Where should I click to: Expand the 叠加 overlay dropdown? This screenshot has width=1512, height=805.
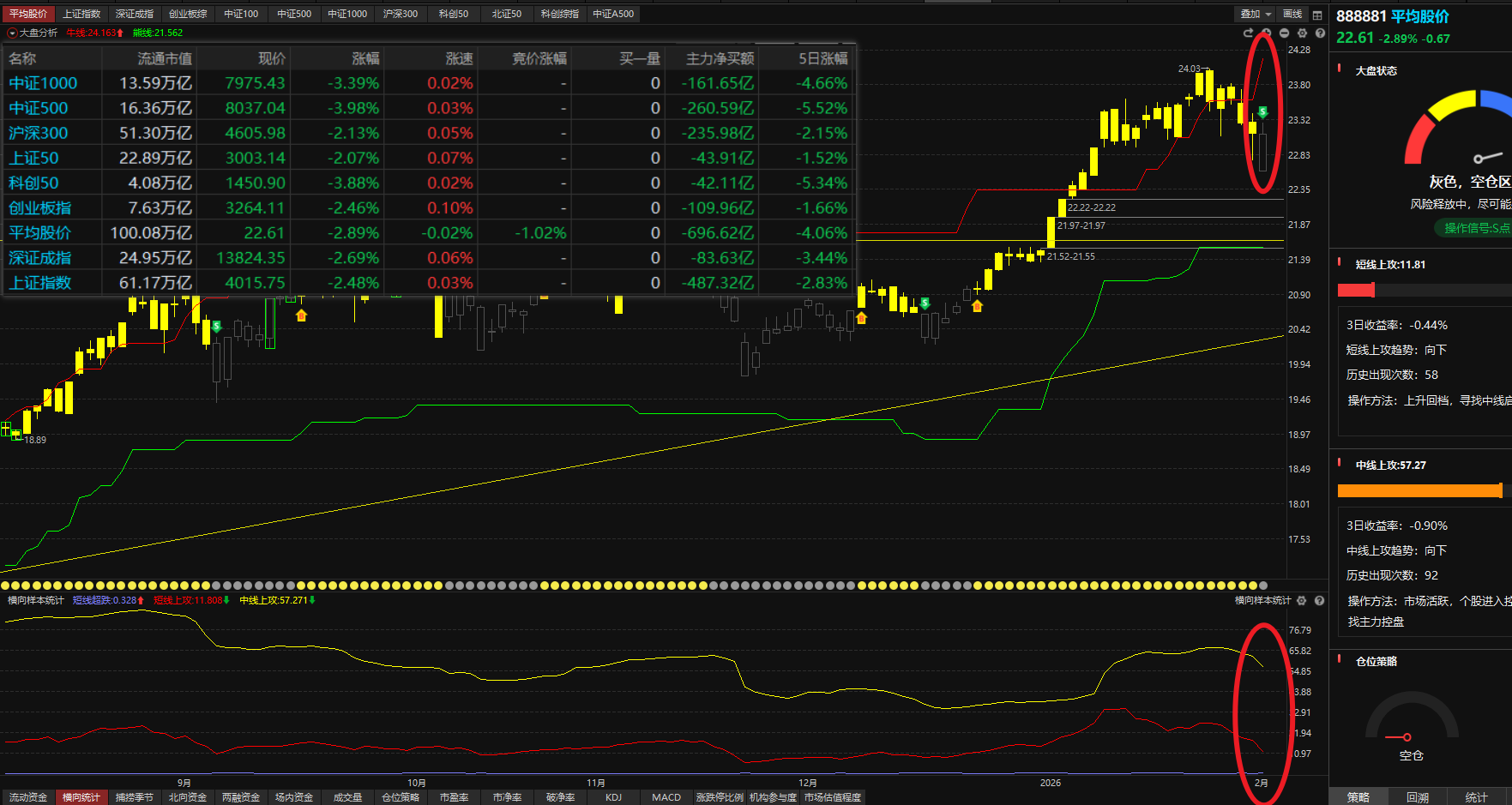click(x=1256, y=15)
